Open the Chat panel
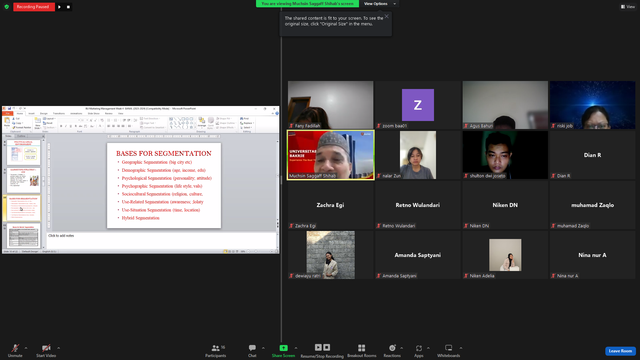This screenshot has height=360, width=640. 252,350
